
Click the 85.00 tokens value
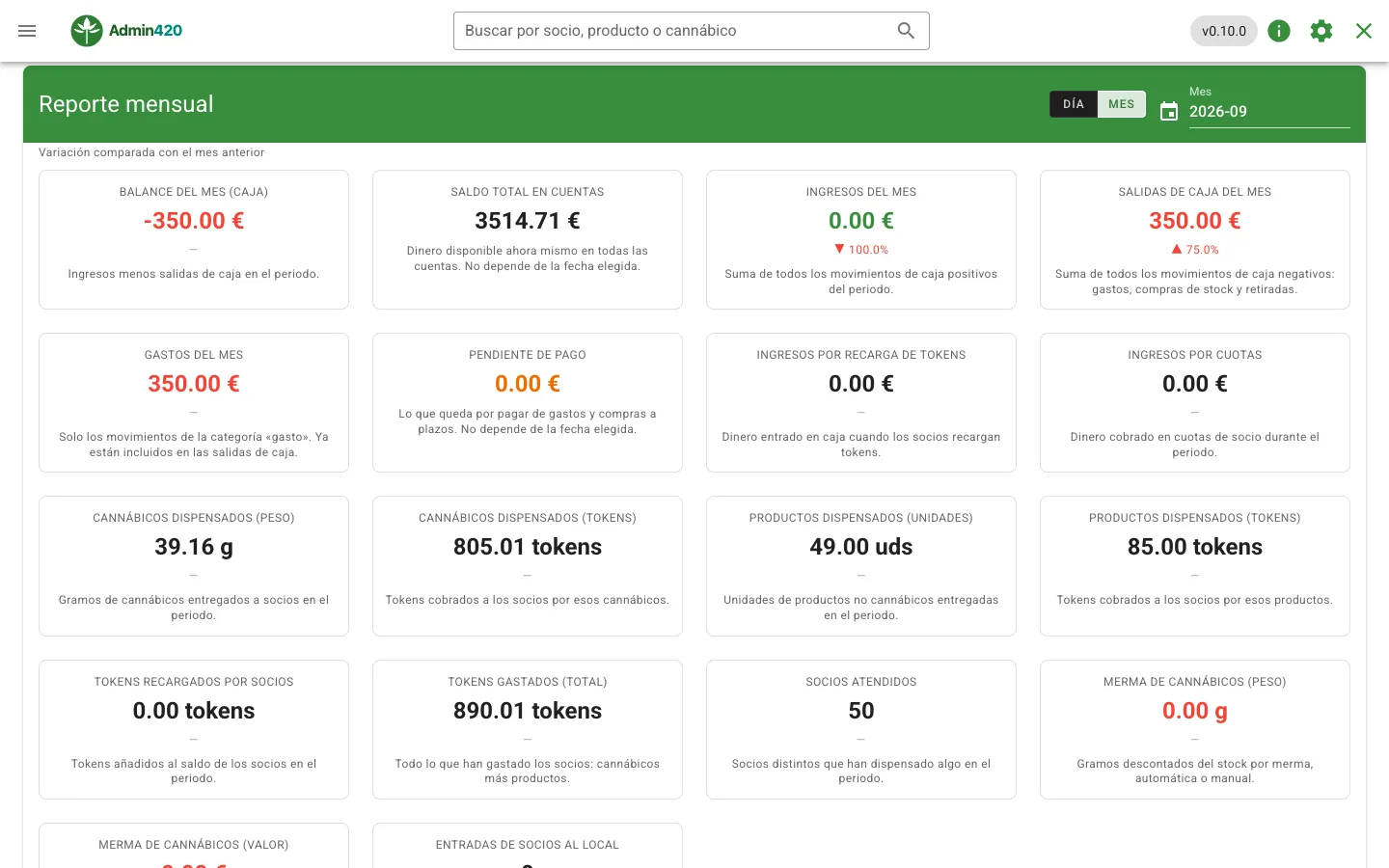point(1195,547)
